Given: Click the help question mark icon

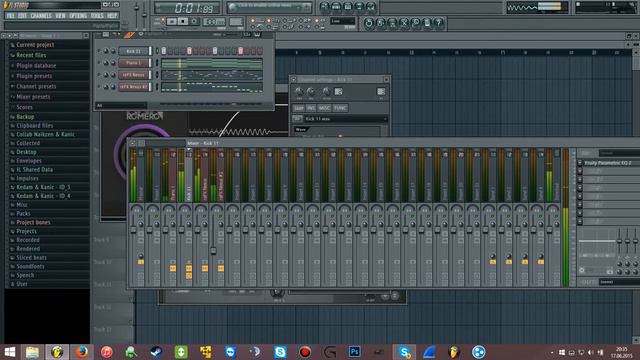Looking at the screenshot, I should pos(439,23).
